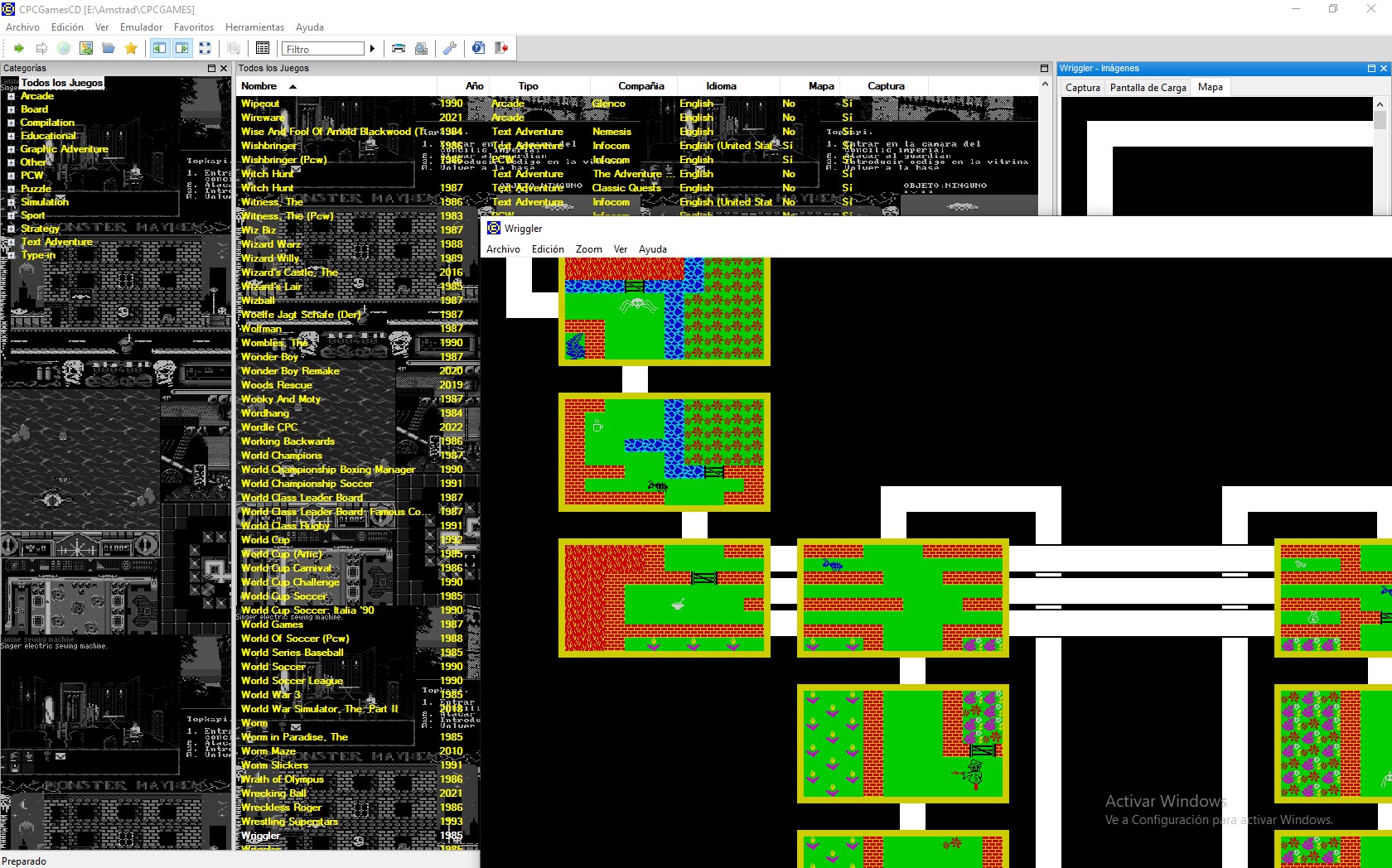
Task: Click the white outlined arrow toolbar icon
Action: click(41, 48)
